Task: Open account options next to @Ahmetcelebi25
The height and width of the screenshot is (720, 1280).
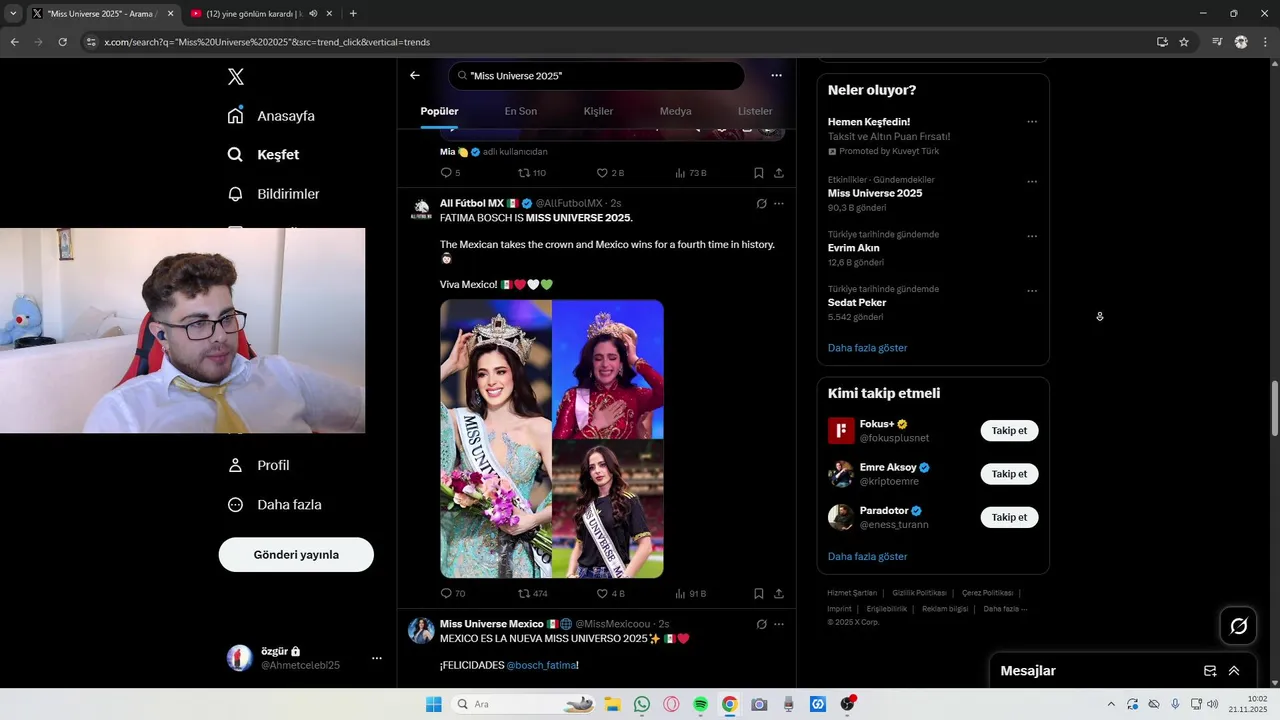Action: coord(377,658)
